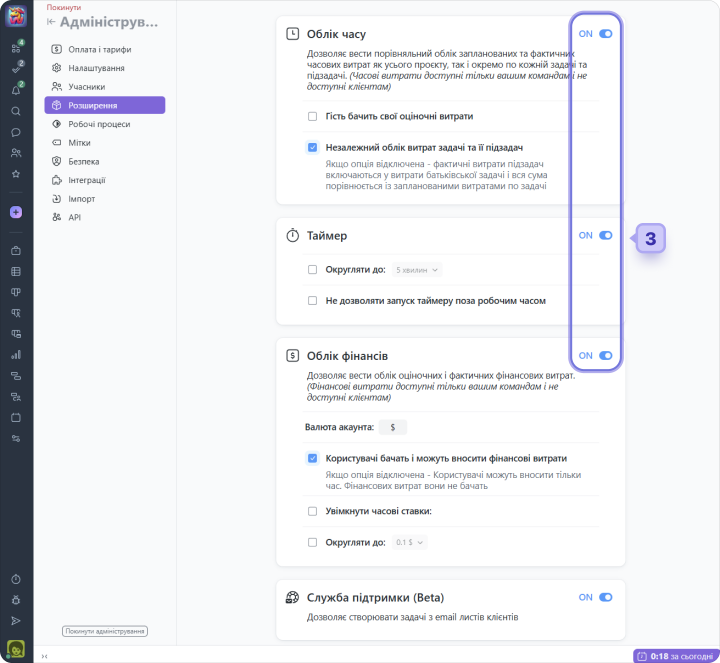Open the bar chart reports icon
This screenshot has height=663, width=720.
(15, 354)
